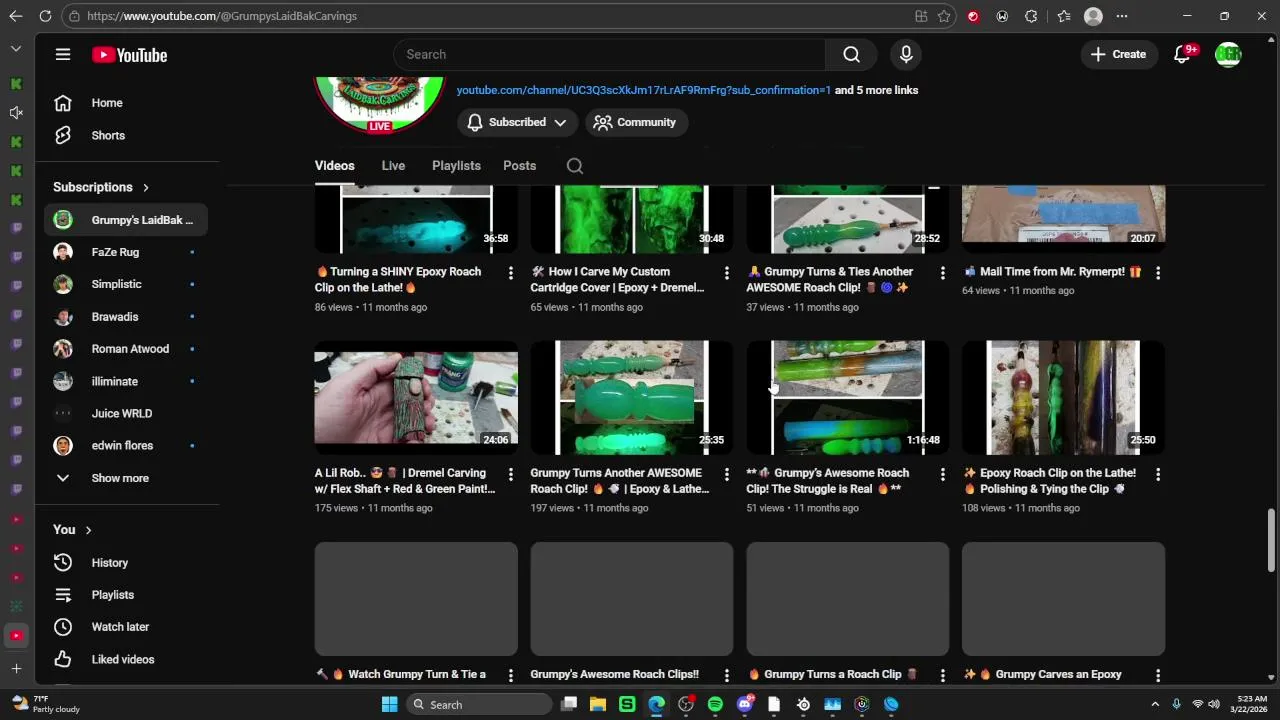The height and width of the screenshot is (720, 1280).
Task: Open File Explorer from the taskbar
Action: point(598,704)
